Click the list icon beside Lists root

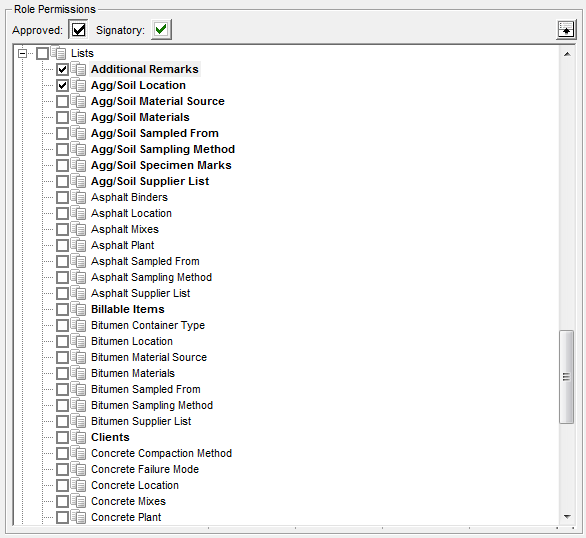click(x=58, y=53)
